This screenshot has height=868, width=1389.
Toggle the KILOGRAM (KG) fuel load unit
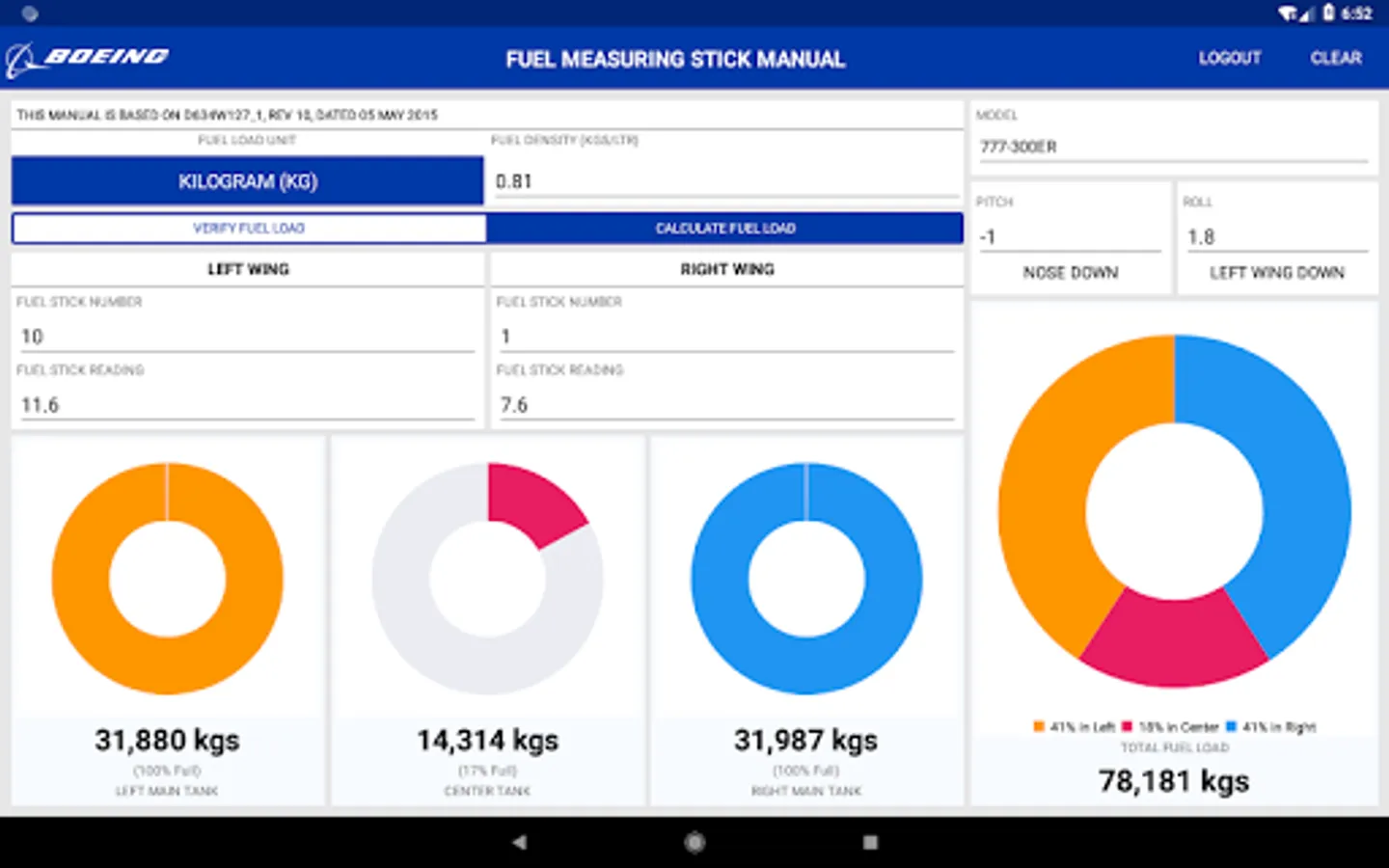pyautogui.click(x=248, y=181)
